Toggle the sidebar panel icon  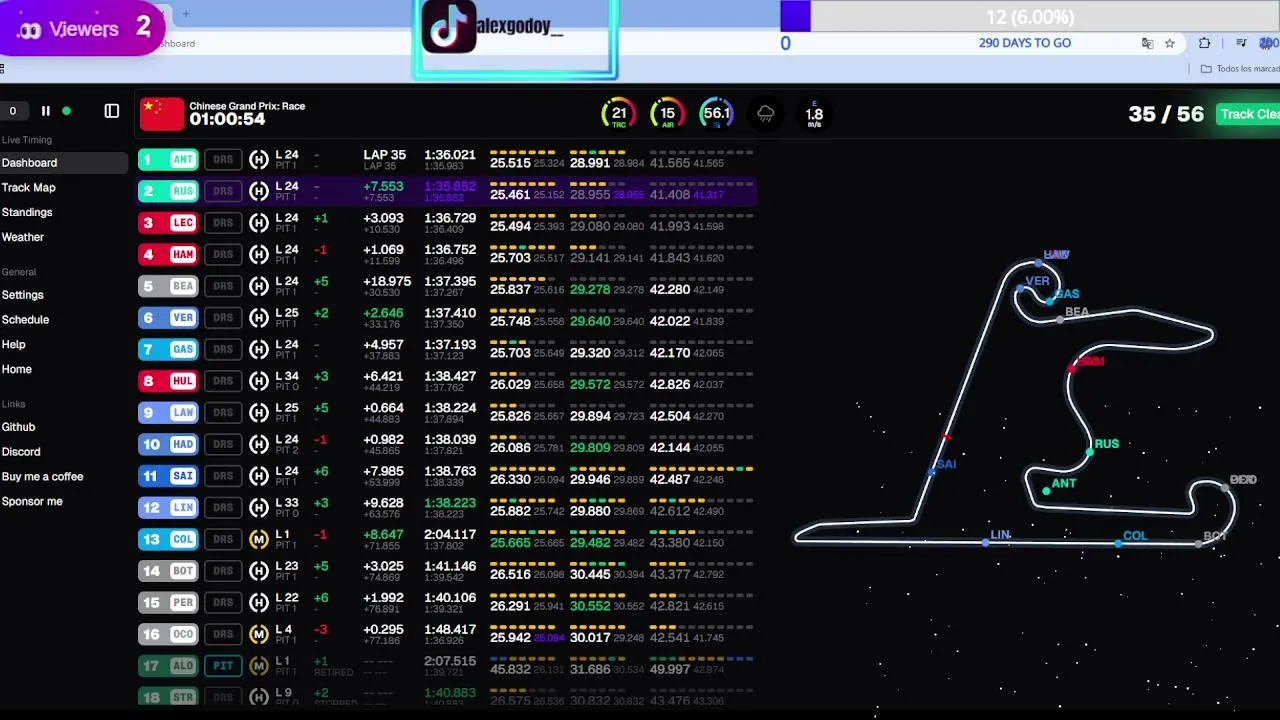pyautogui.click(x=112, y=111)
